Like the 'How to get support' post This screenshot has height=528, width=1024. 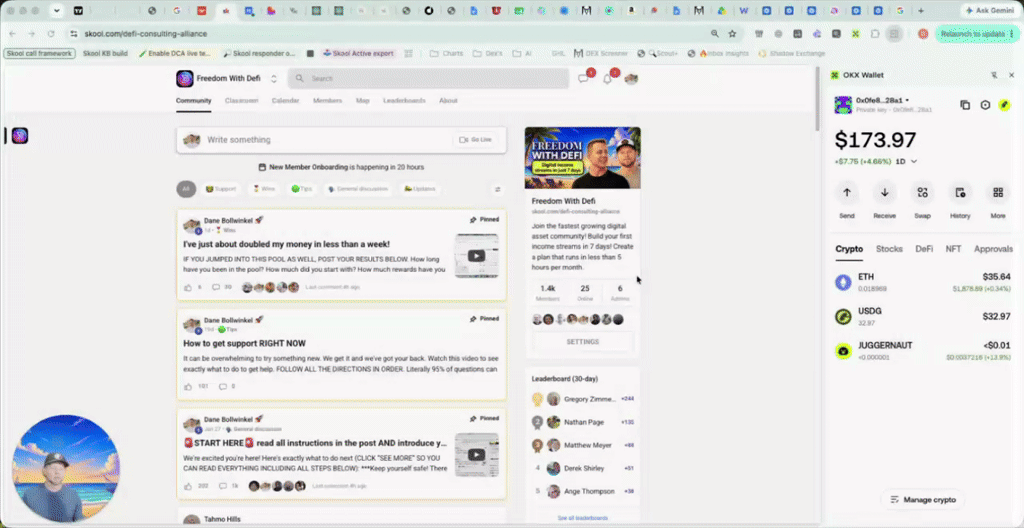[188, 386]
